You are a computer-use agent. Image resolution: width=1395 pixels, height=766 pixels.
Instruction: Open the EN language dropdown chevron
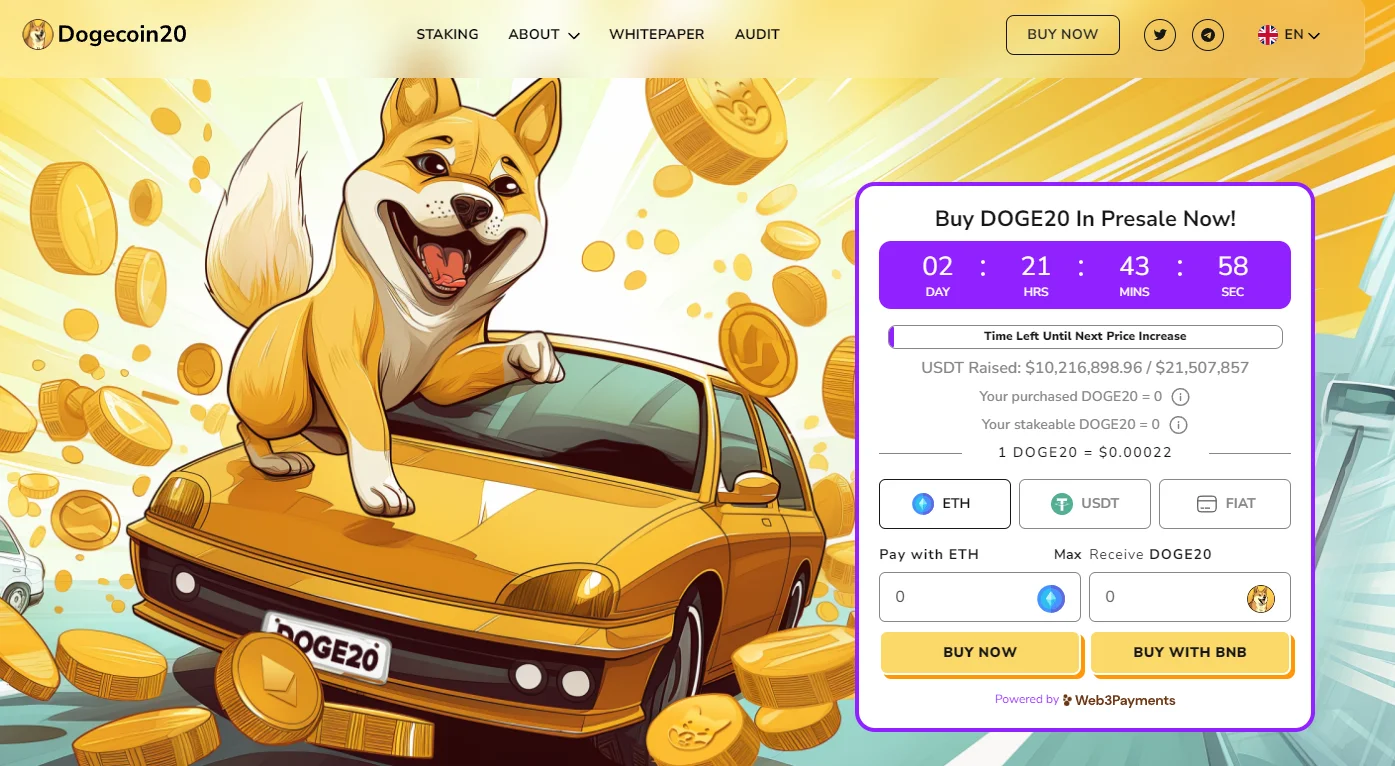tap(1314, 36)
